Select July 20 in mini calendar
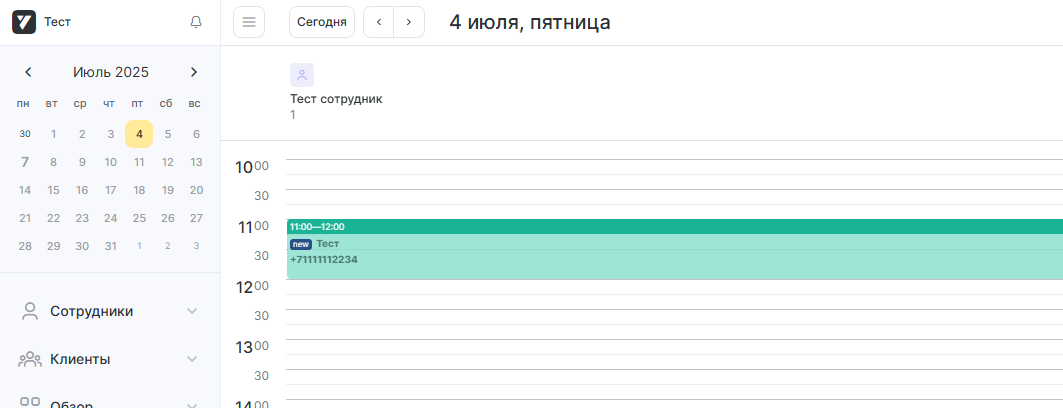Screen dimensions: 1063x408 [197, 190]
